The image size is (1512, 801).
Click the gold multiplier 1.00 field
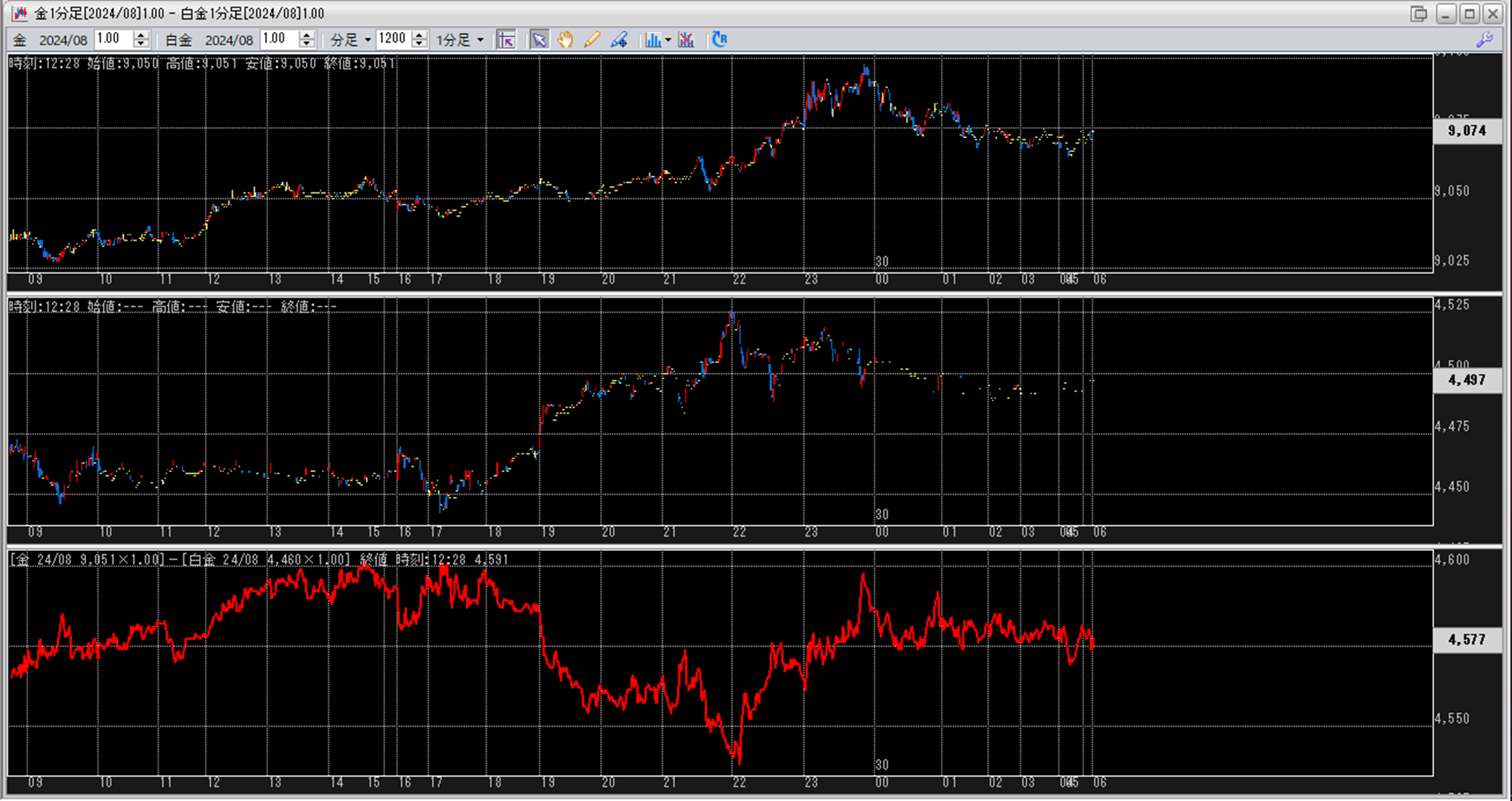(x=113, y=39)
